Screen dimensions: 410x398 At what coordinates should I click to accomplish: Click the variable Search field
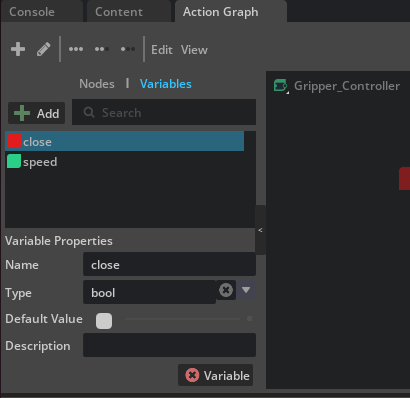[164, 113]
